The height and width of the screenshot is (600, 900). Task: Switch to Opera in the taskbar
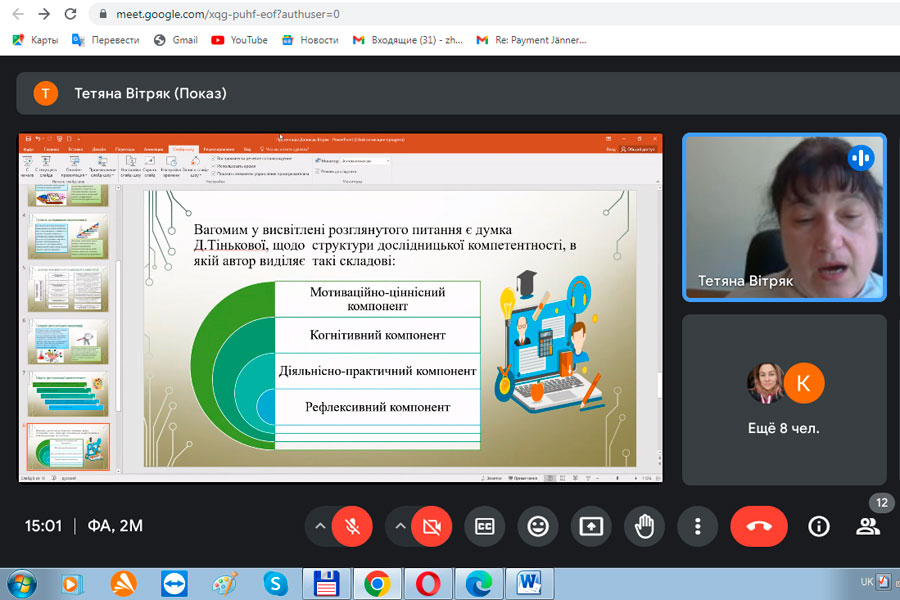click(x=428, y=584)
